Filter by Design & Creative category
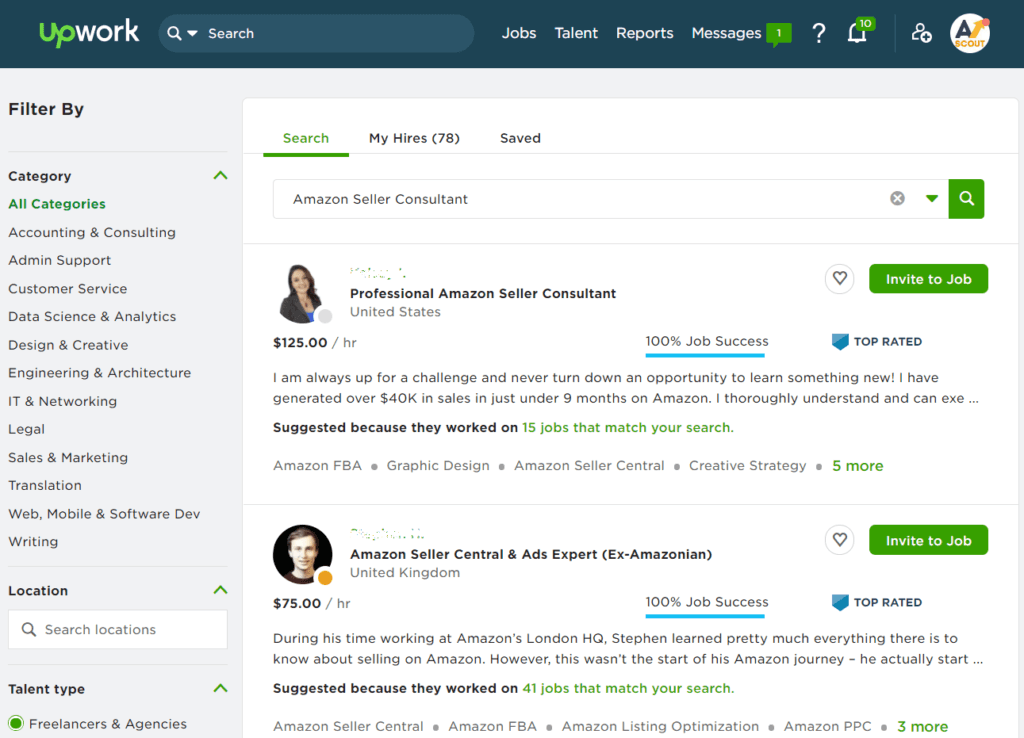 68,345
